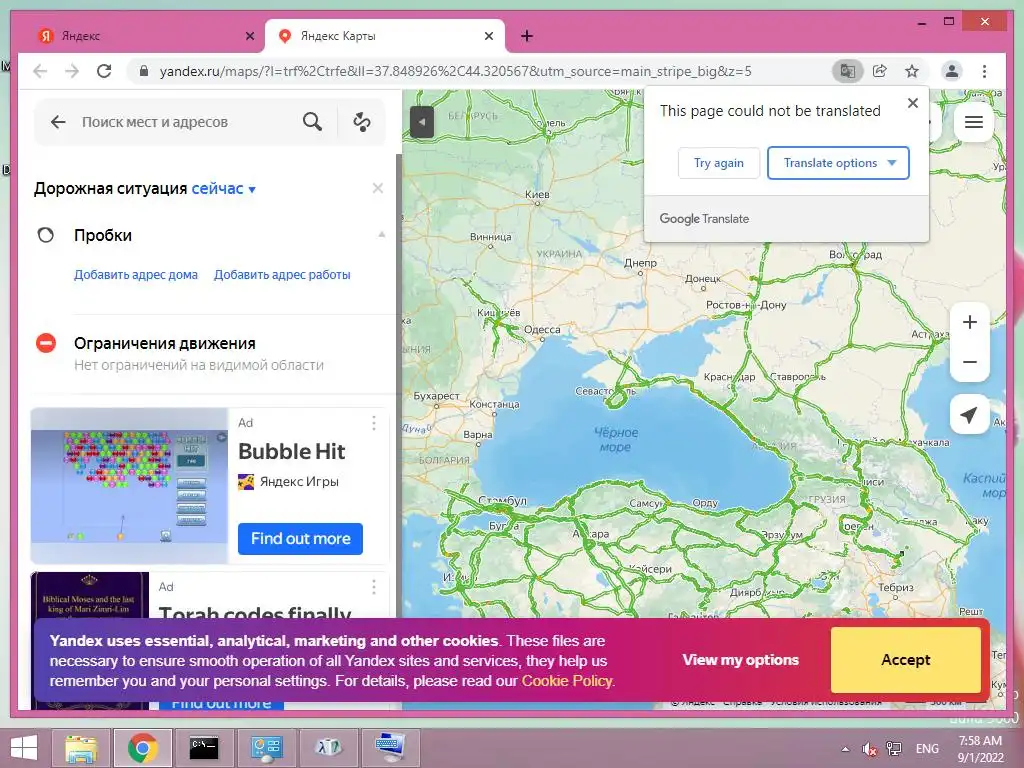Click the red traffic restrictions icon

[46, 343]
